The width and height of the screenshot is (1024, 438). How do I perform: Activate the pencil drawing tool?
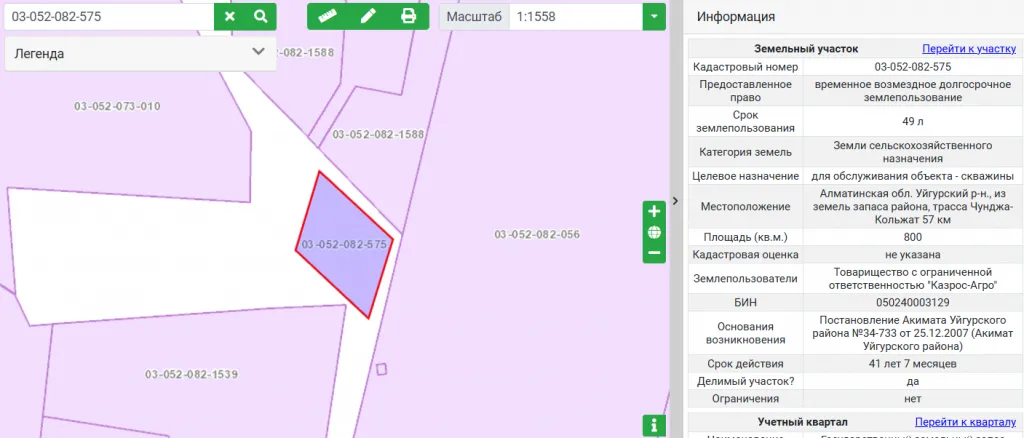tap(368, 17)
